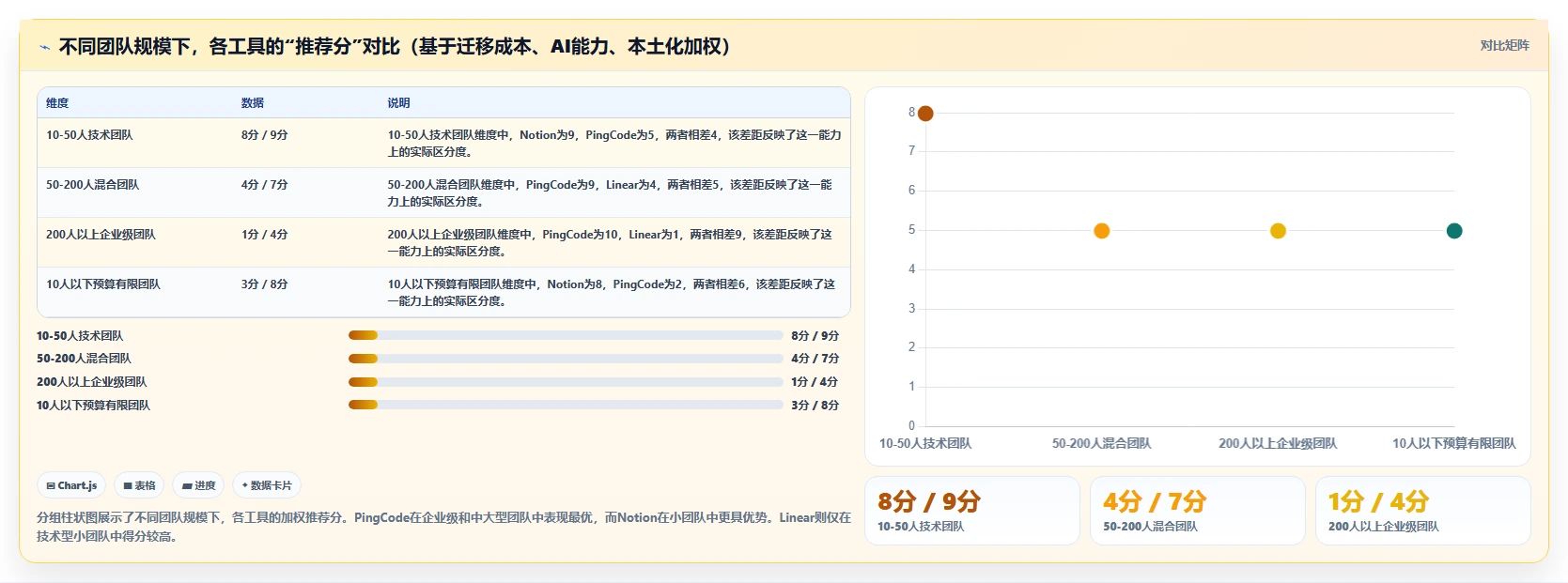
Task: Click table cell 50-200人混合团队
Action: (92, 185)
